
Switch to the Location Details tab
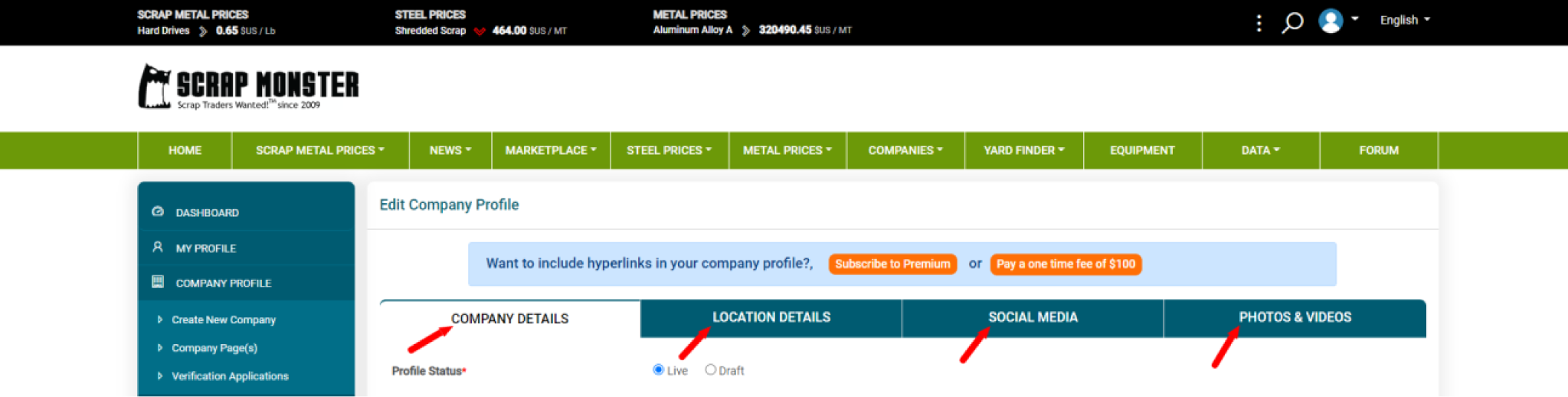(x=771, y=317)
